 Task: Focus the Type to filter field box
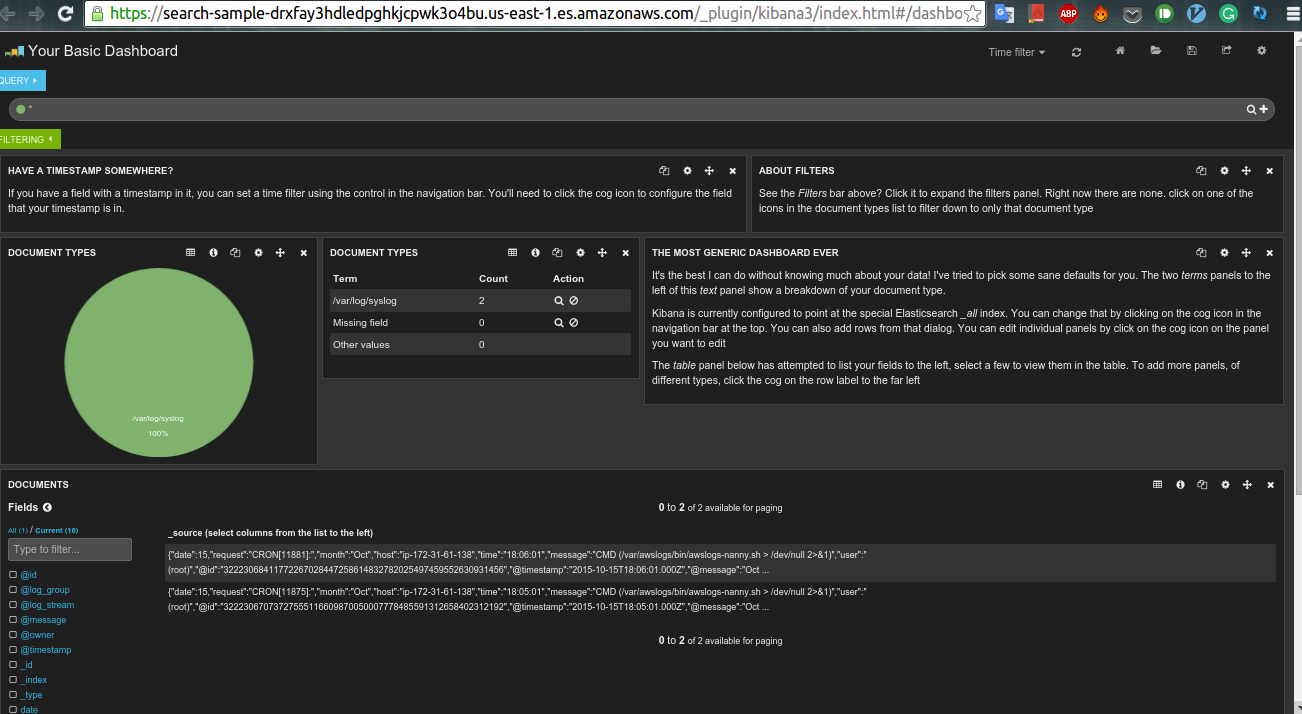point(70,549)
